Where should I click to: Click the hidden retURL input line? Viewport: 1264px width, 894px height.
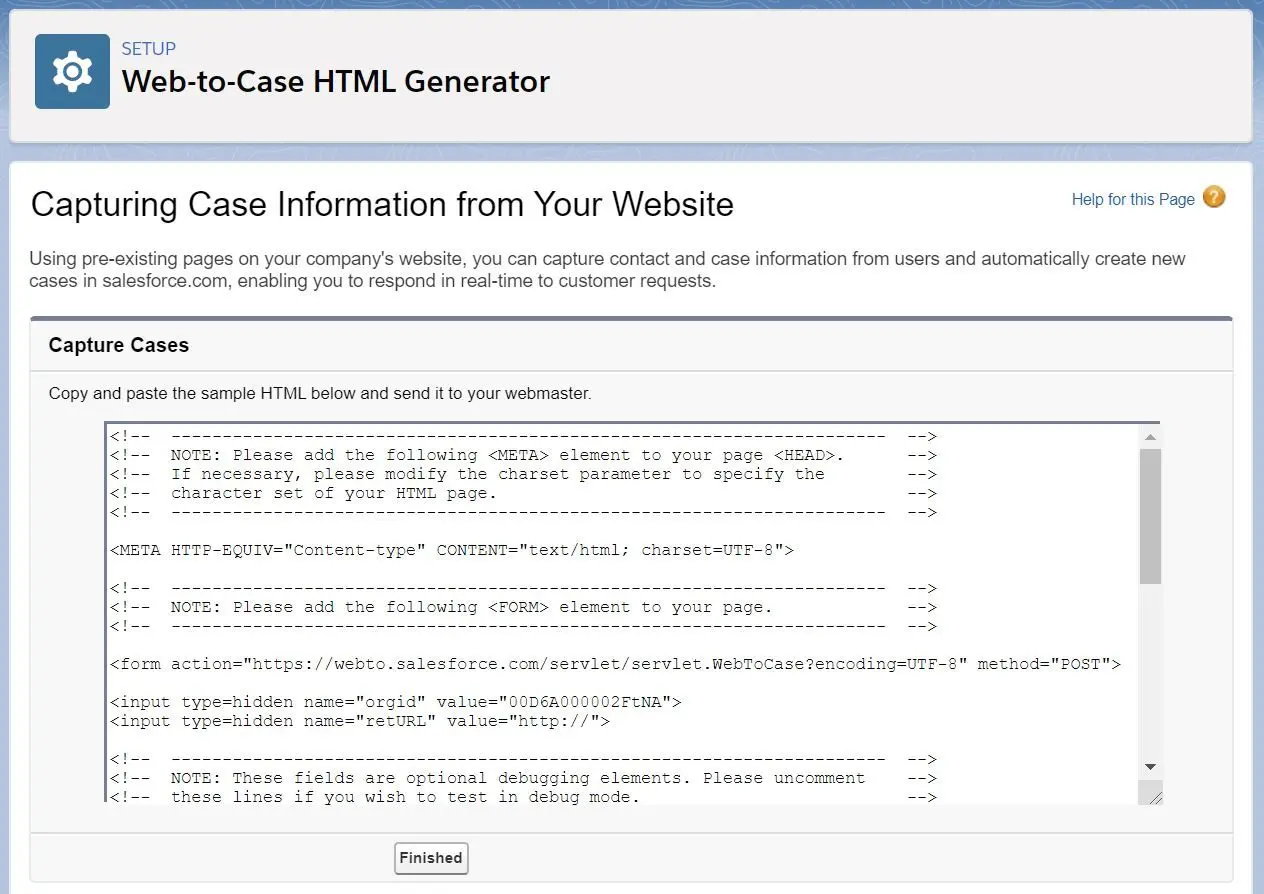tap(360, 721)
